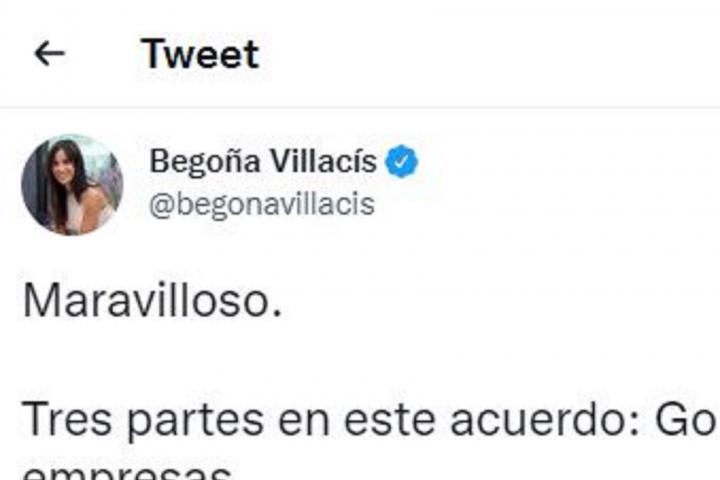Click the @begonavillacis handle
The image size is (720, 480).
point(262,204)
